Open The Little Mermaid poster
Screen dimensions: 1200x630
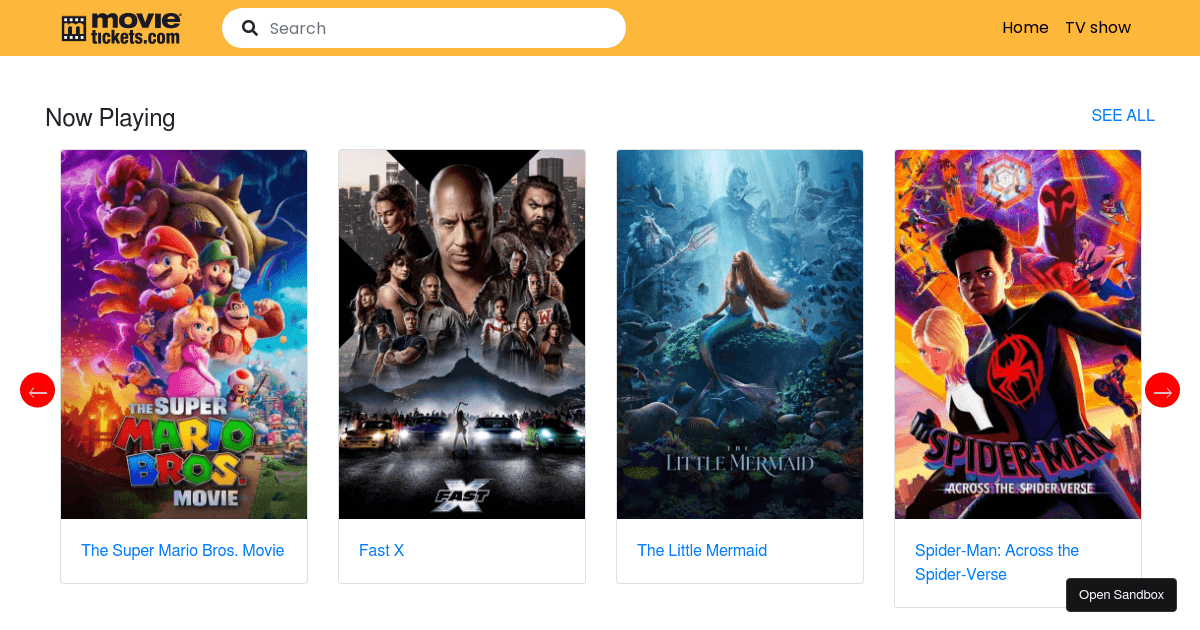(x=740, y=334)
